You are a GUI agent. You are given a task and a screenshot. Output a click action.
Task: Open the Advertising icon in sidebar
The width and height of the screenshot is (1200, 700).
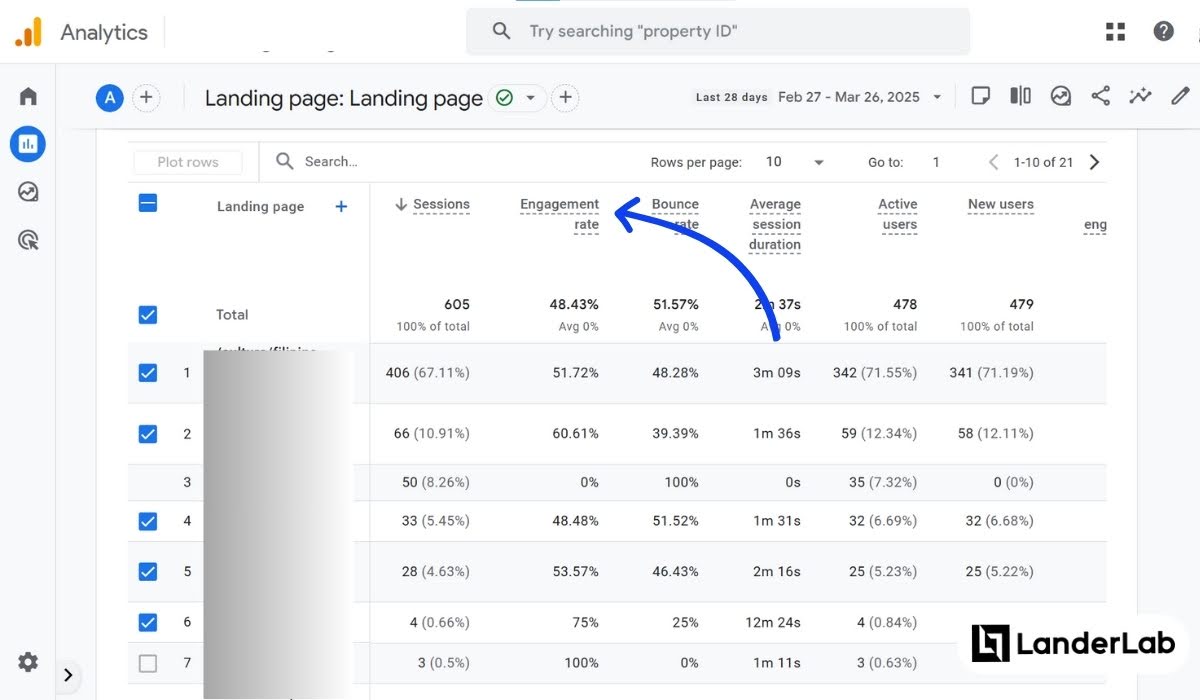[28, 240]
